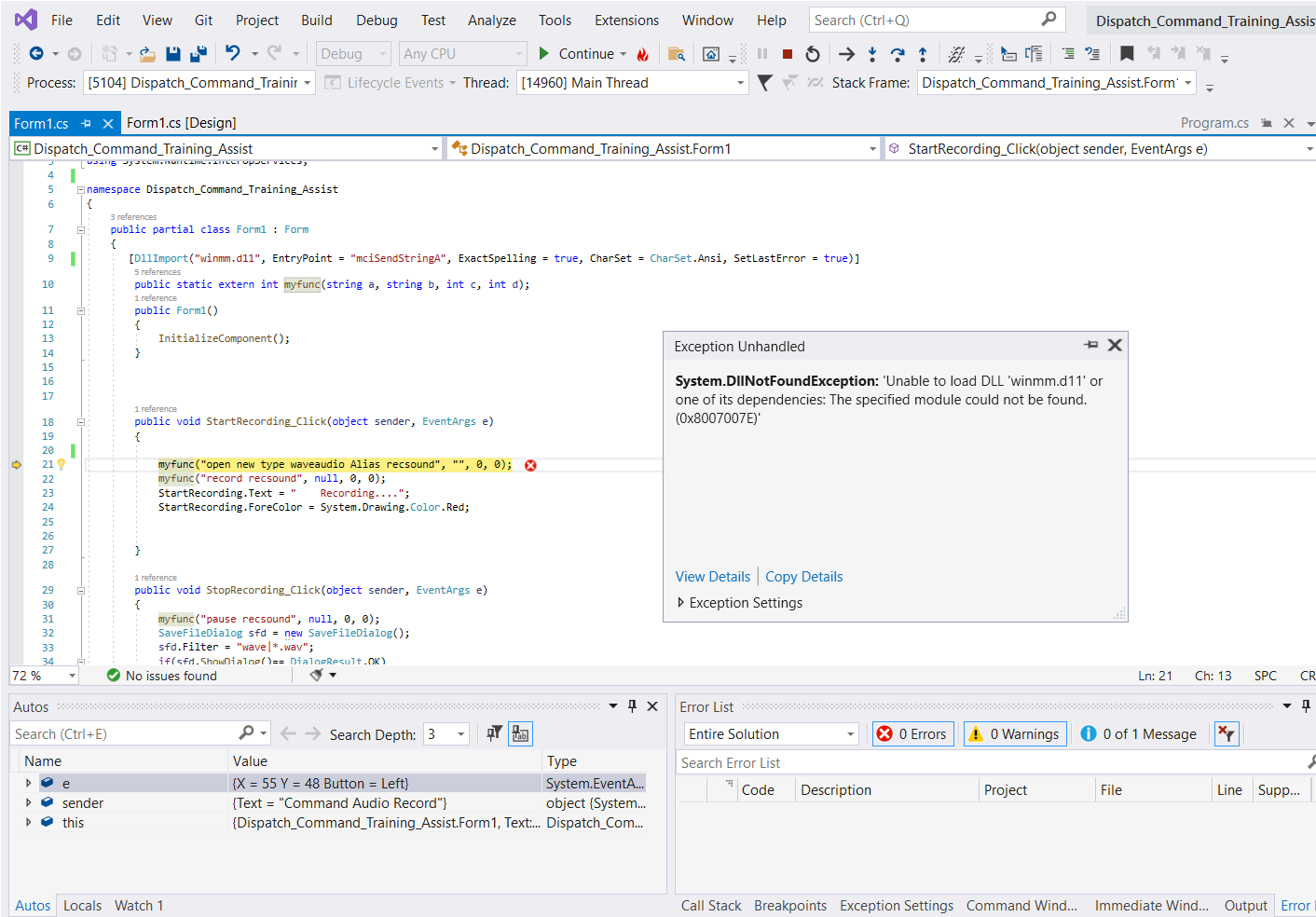Click the Open File folder icon
The height and width of the screenshot is (917, 1316).
pyautogui.click(x=147, y=54)
